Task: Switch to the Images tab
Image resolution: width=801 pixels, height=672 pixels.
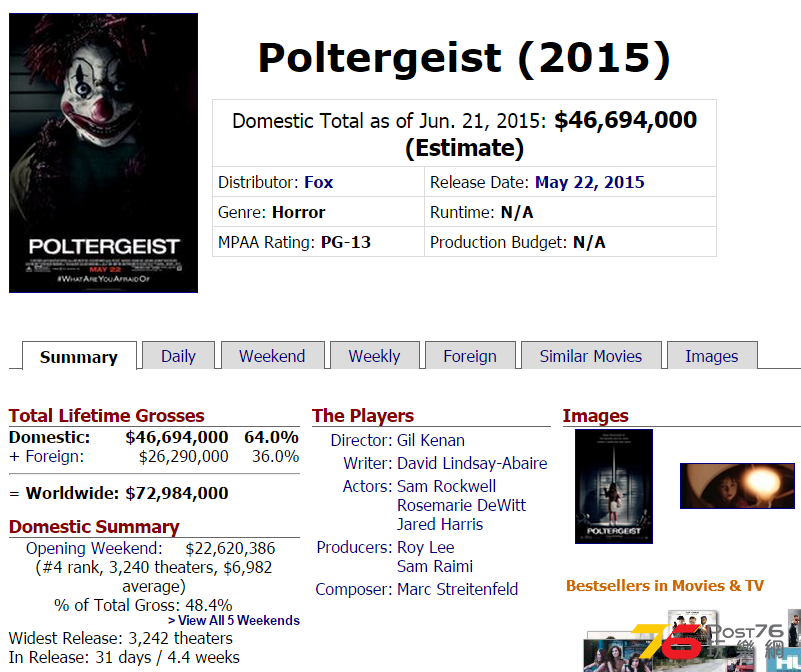Action: coord(712,356)
